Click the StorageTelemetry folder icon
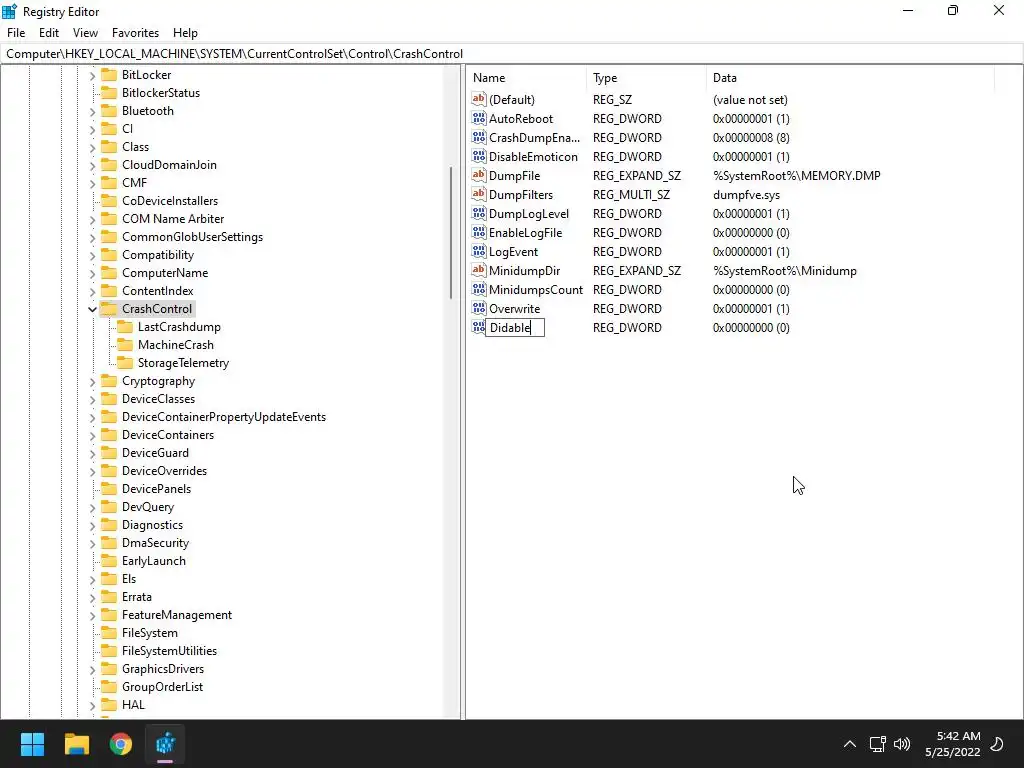The image size is (1024, 768). click(x=125, y=362)
